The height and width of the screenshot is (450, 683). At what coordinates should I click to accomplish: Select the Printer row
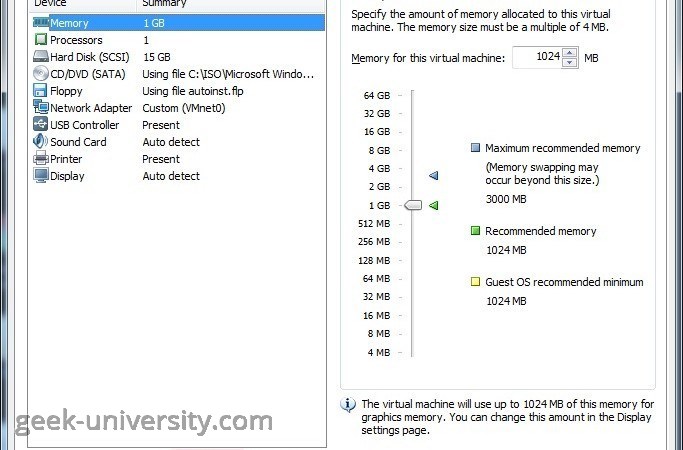[x=178, y=159]
